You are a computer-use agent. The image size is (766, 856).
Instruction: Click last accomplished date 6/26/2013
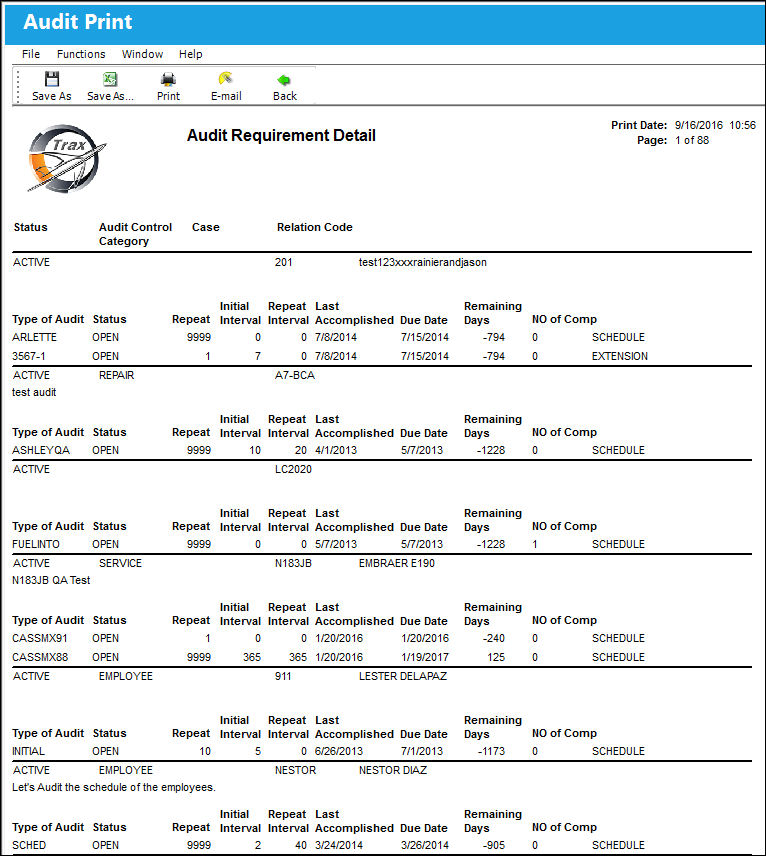click(339, 751)
